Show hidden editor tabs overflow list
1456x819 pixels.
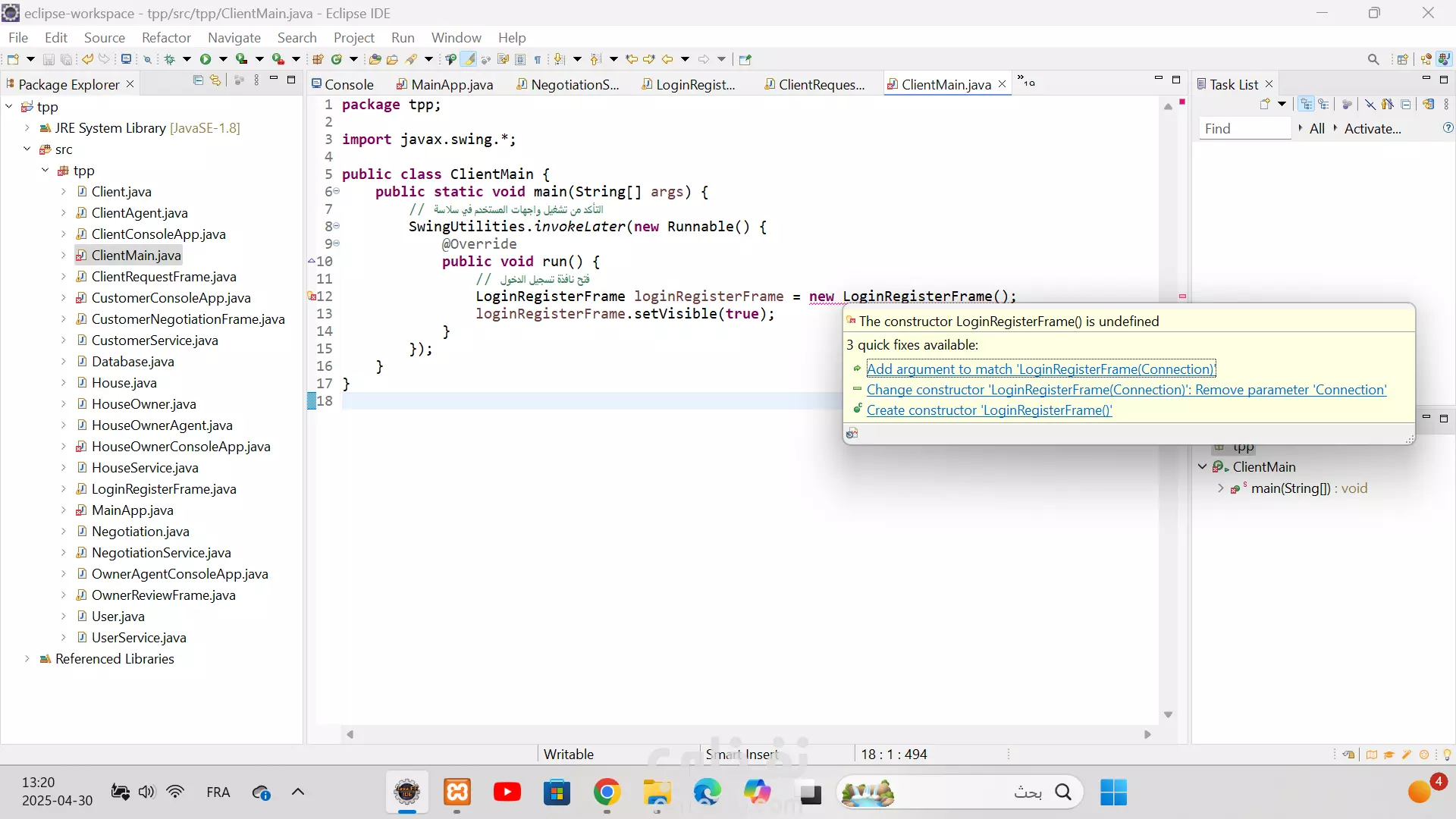coord(1026,81)
